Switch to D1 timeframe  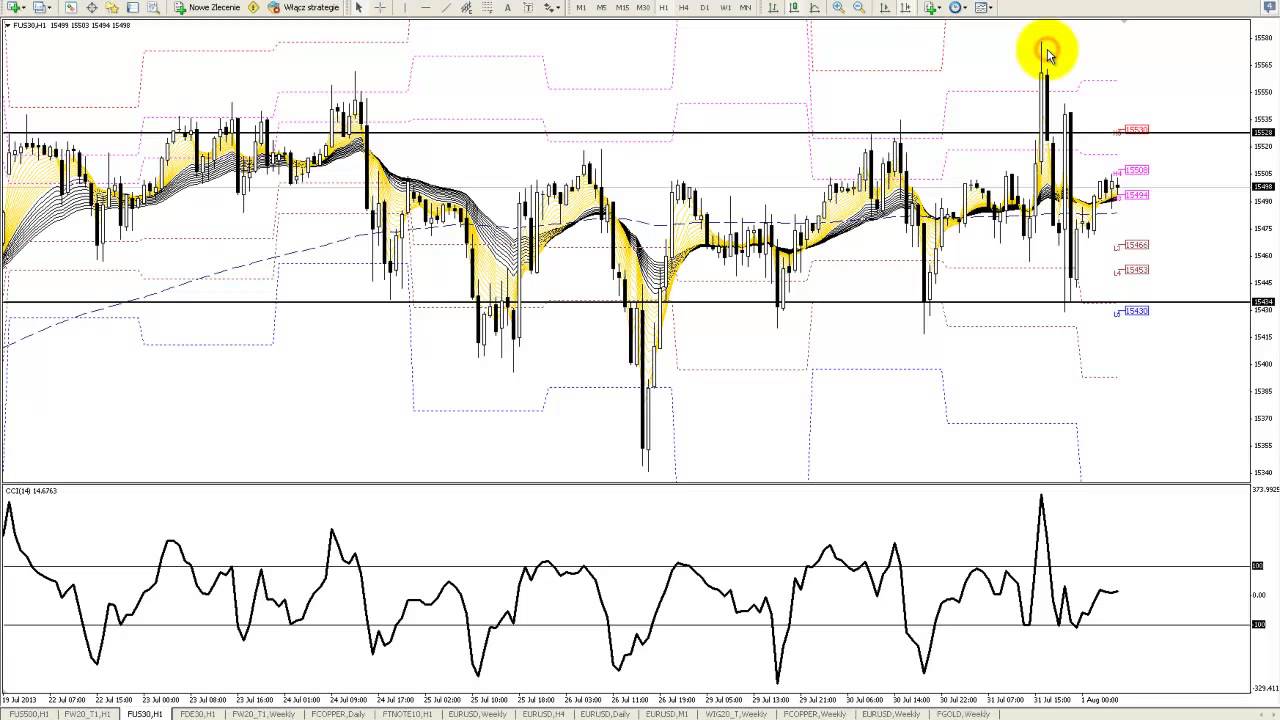pos(704,7)
